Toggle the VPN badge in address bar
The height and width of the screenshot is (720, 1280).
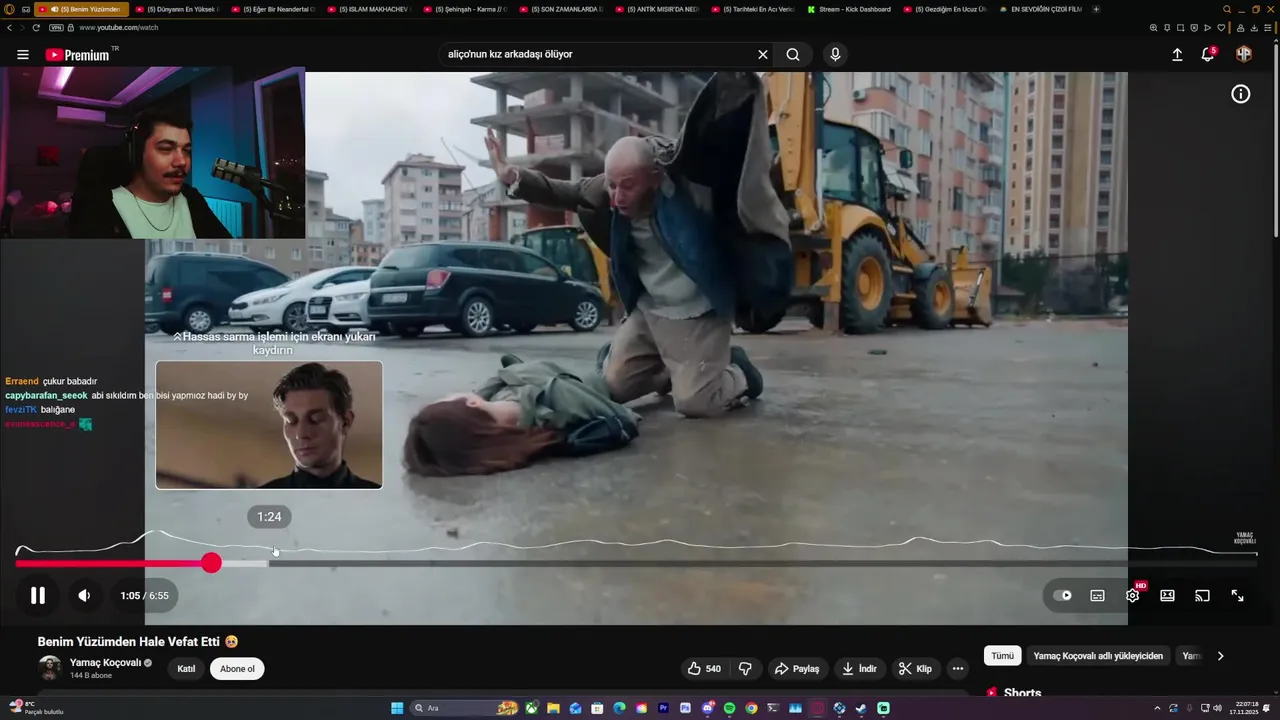(x=56, y=28)
